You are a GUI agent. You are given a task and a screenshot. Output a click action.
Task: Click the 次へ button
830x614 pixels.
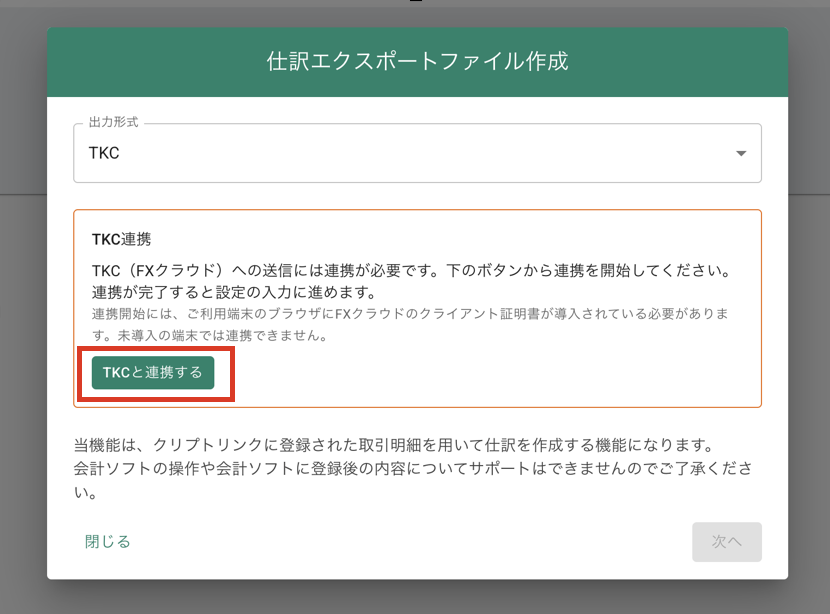pyautogui.click(x=727, y=542)
